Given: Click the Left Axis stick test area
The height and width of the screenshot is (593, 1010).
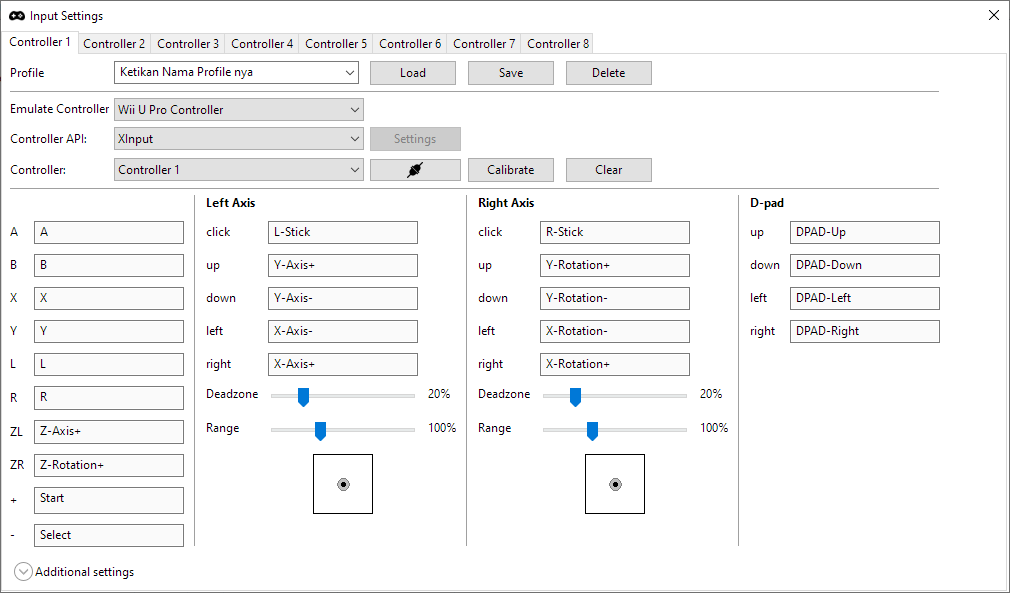Looking at the screenshot, I should [342, 483].
